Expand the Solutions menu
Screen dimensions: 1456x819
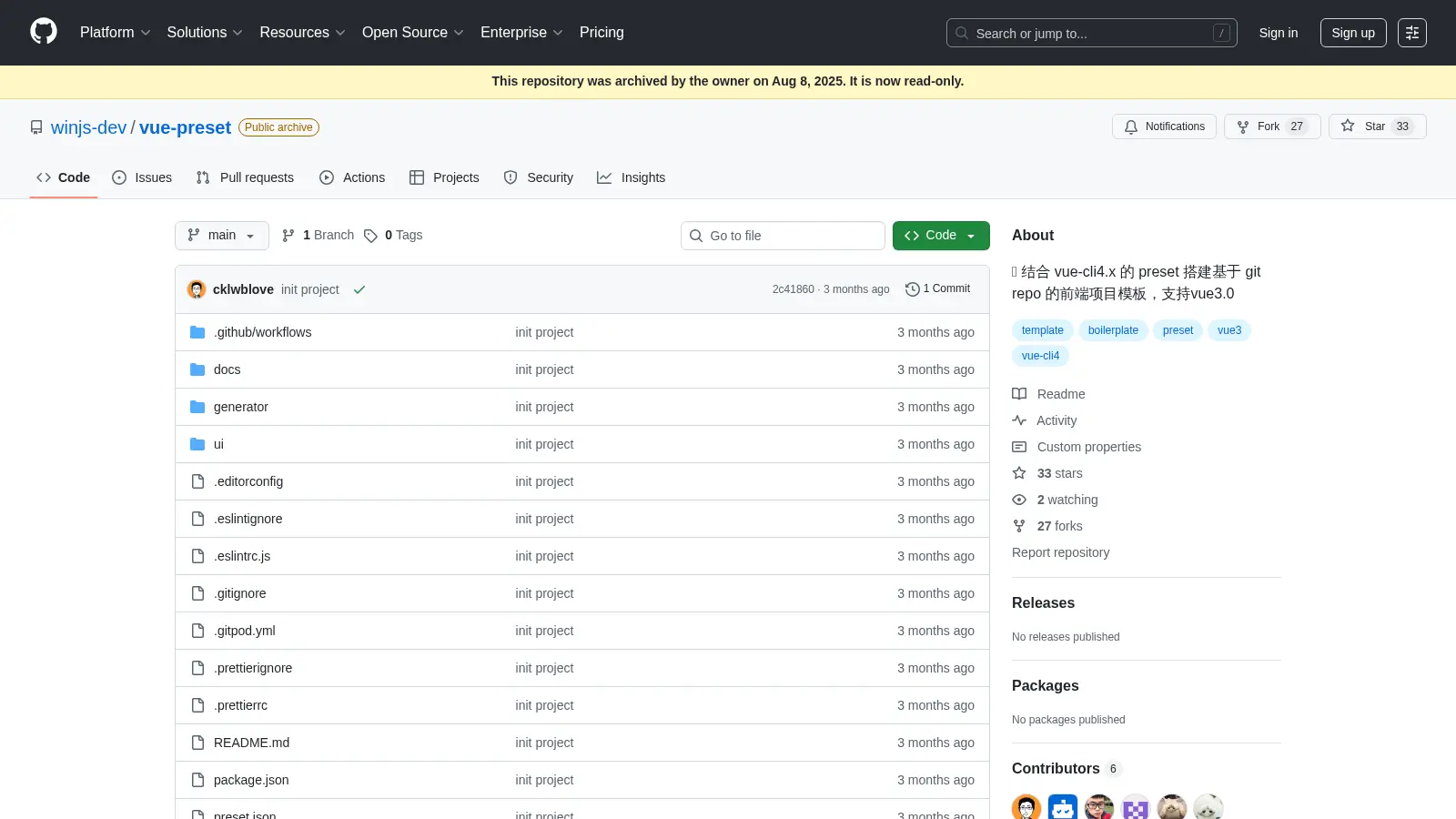tap(205, 32)
